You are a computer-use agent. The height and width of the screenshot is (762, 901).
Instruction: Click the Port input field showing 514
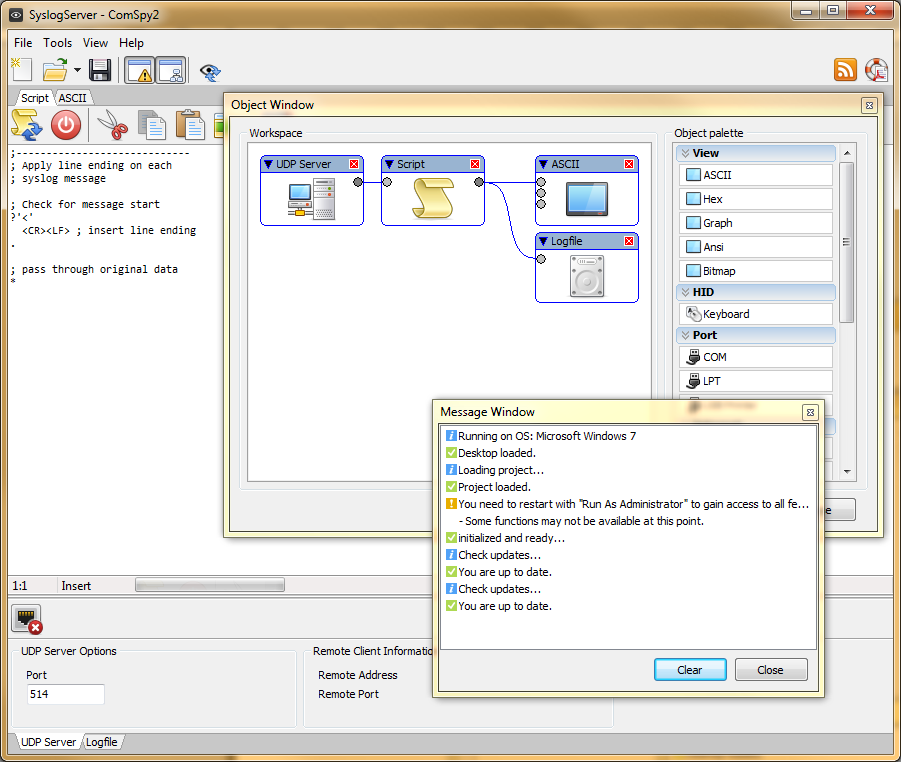pos(66,694)
